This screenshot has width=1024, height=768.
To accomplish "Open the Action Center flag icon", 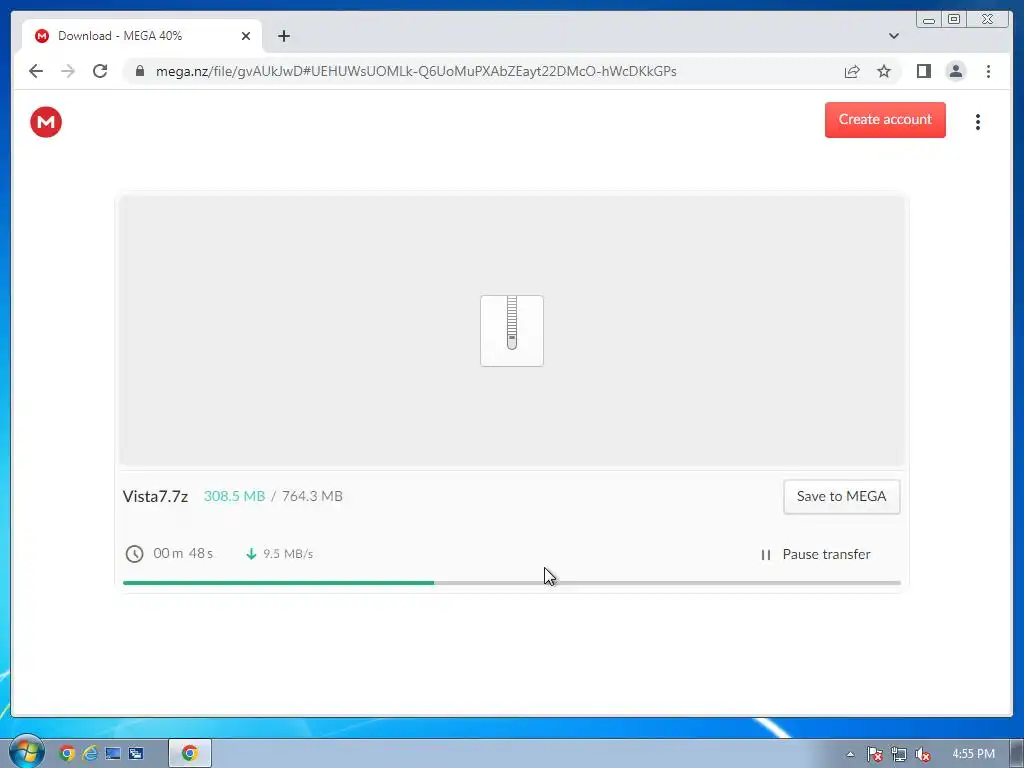I will (874, 754).
